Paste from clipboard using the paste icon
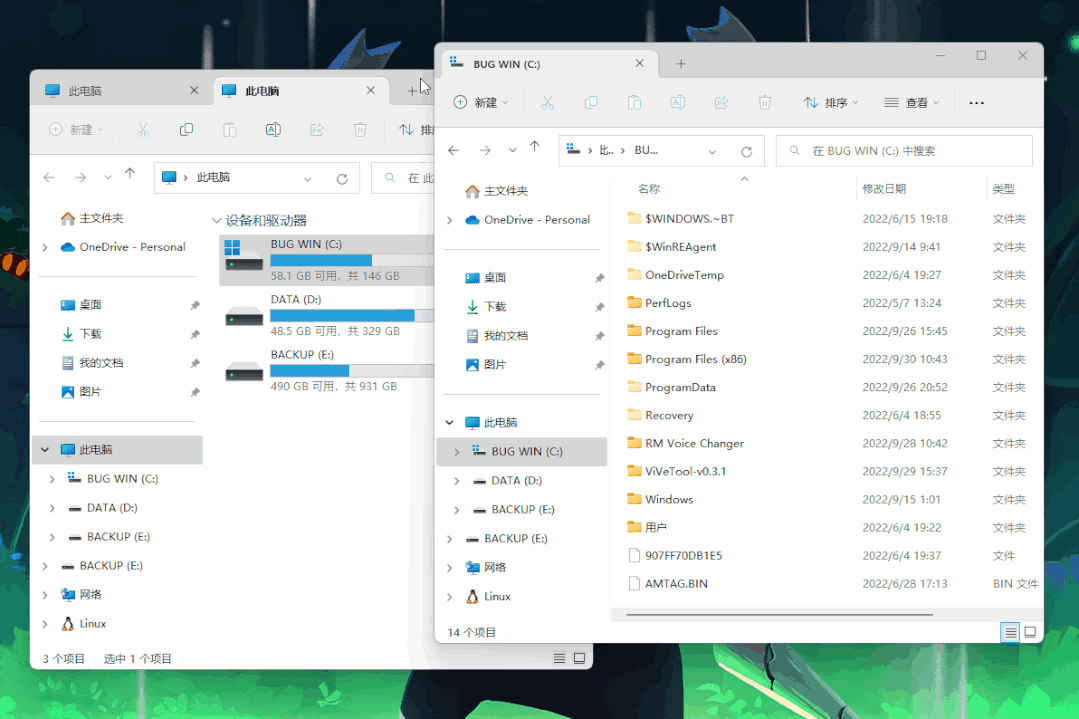Viewport: 1079px width, 719px height. (635, 102)
